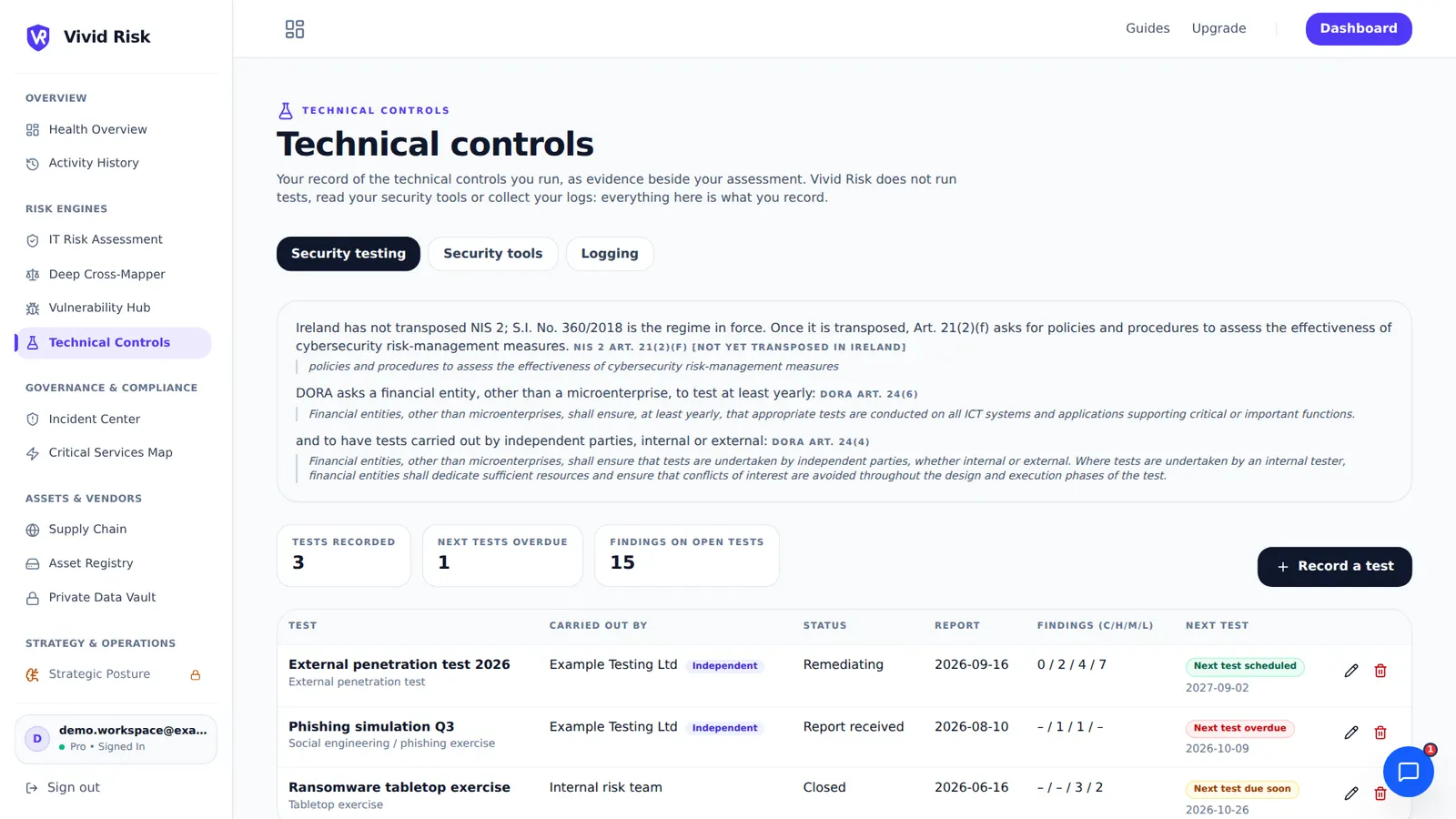Open the Upgrade link
Viewport: 1456px width, 819px height.
[1218, 29]
